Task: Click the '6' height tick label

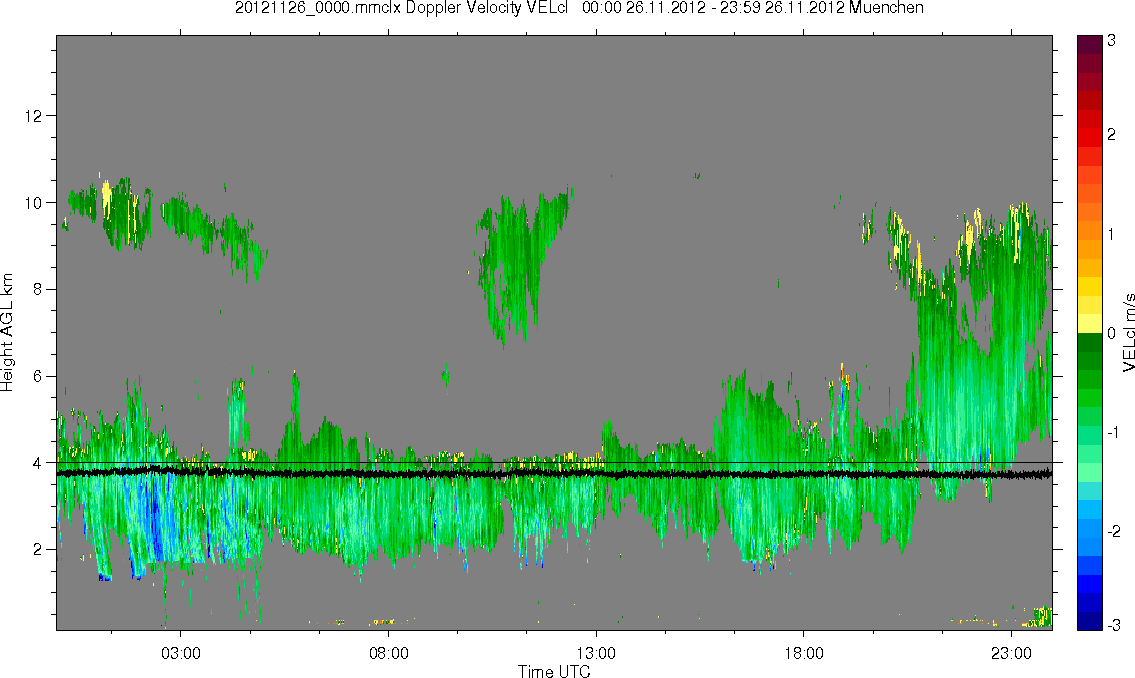Action: [x=37, y=376]
